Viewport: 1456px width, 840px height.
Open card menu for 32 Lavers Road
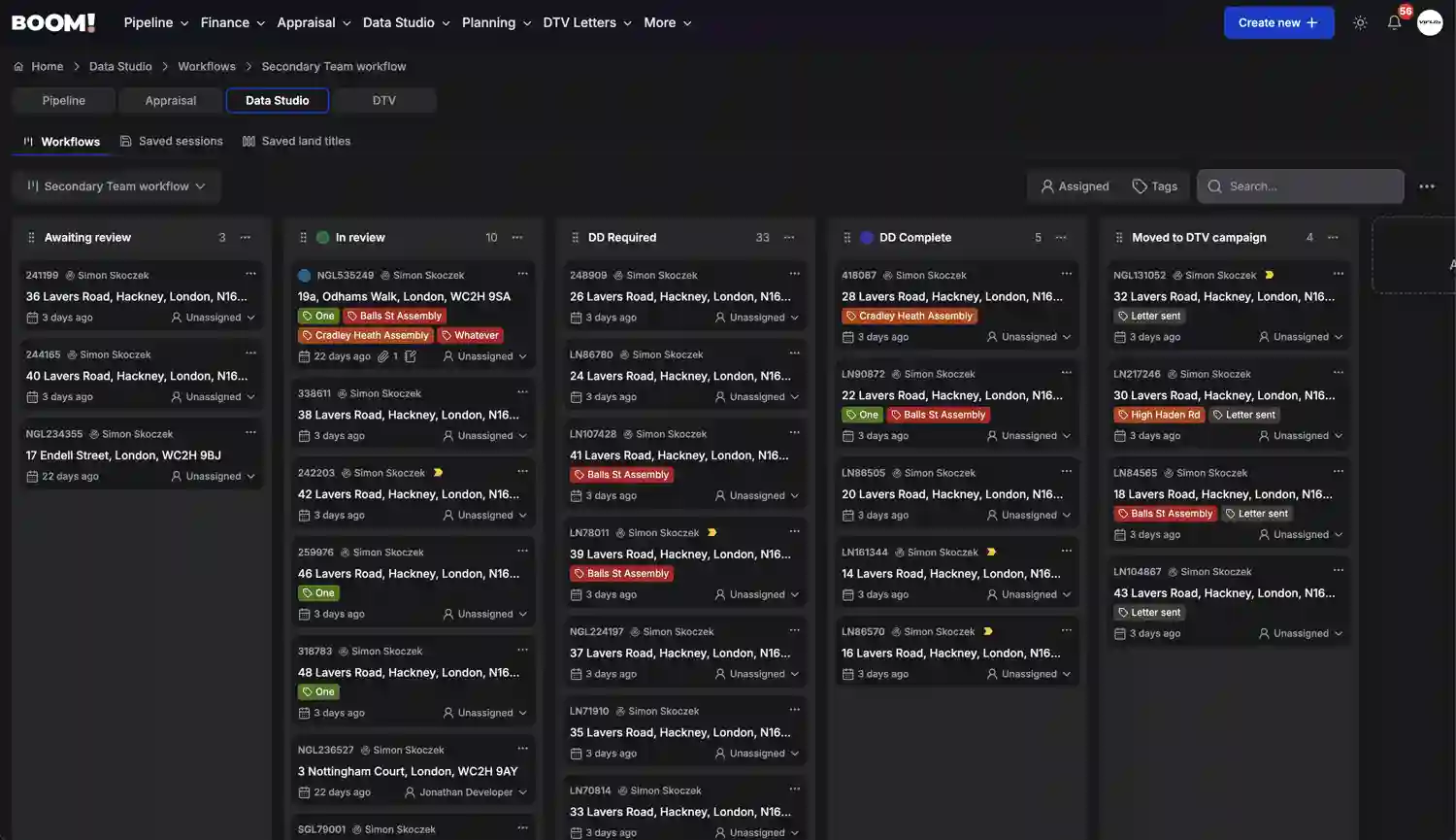point(1338,274)
